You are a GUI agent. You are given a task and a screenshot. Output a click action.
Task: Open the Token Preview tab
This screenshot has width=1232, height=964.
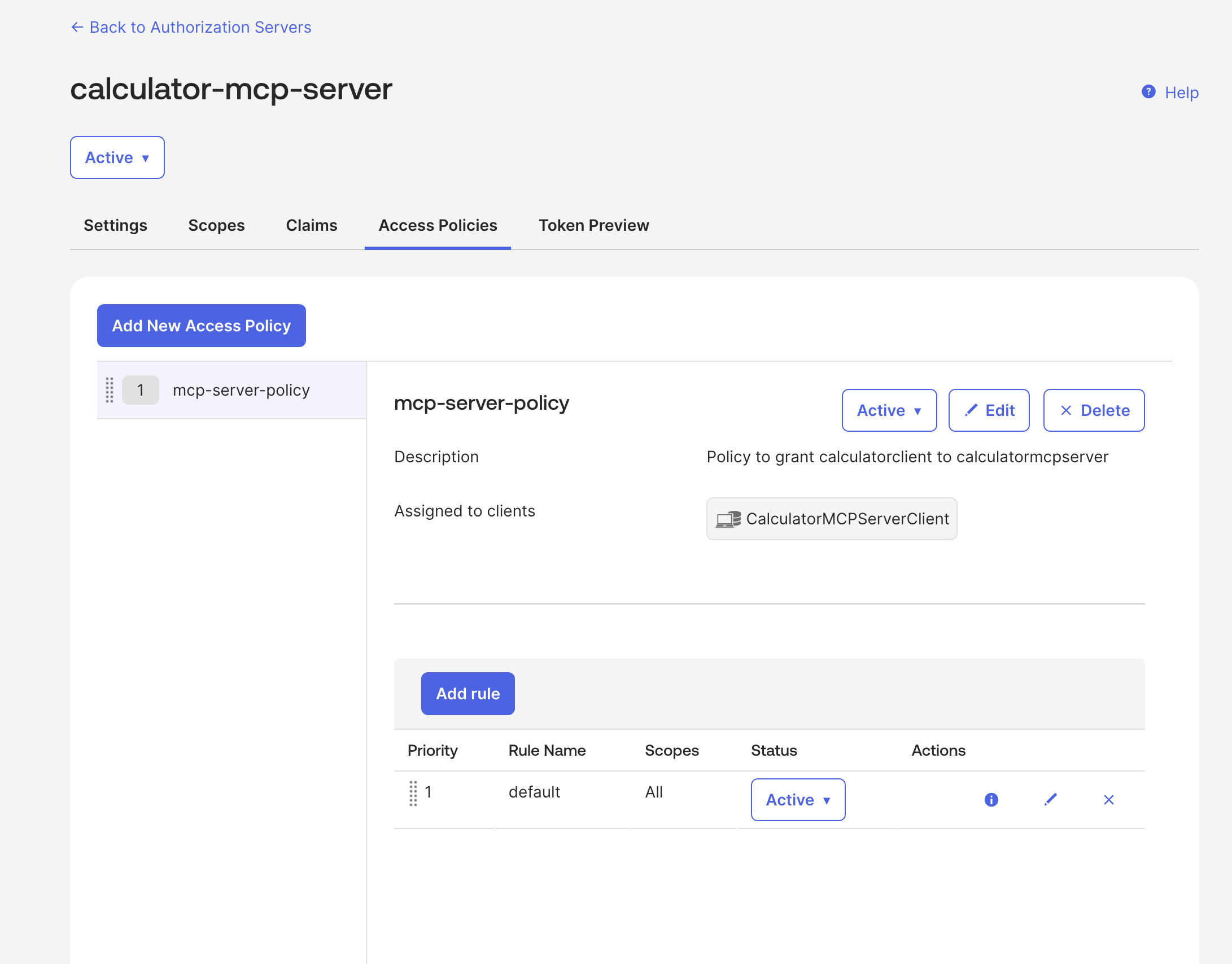pyautogui.click(x=594, y=225)
